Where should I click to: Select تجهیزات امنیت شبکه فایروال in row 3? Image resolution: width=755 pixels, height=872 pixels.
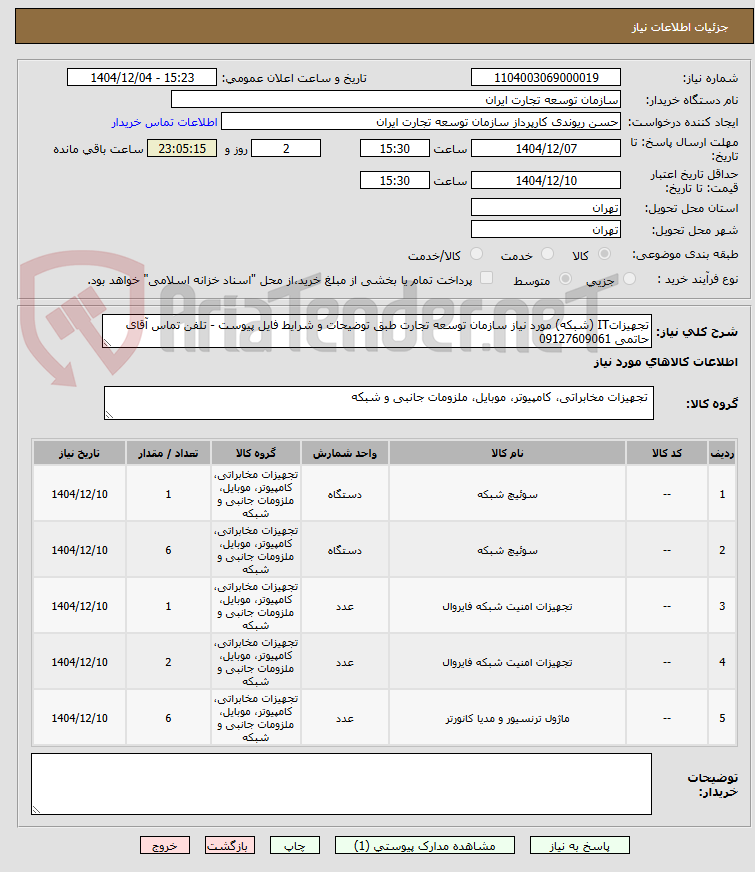click(x=507, y=607)
